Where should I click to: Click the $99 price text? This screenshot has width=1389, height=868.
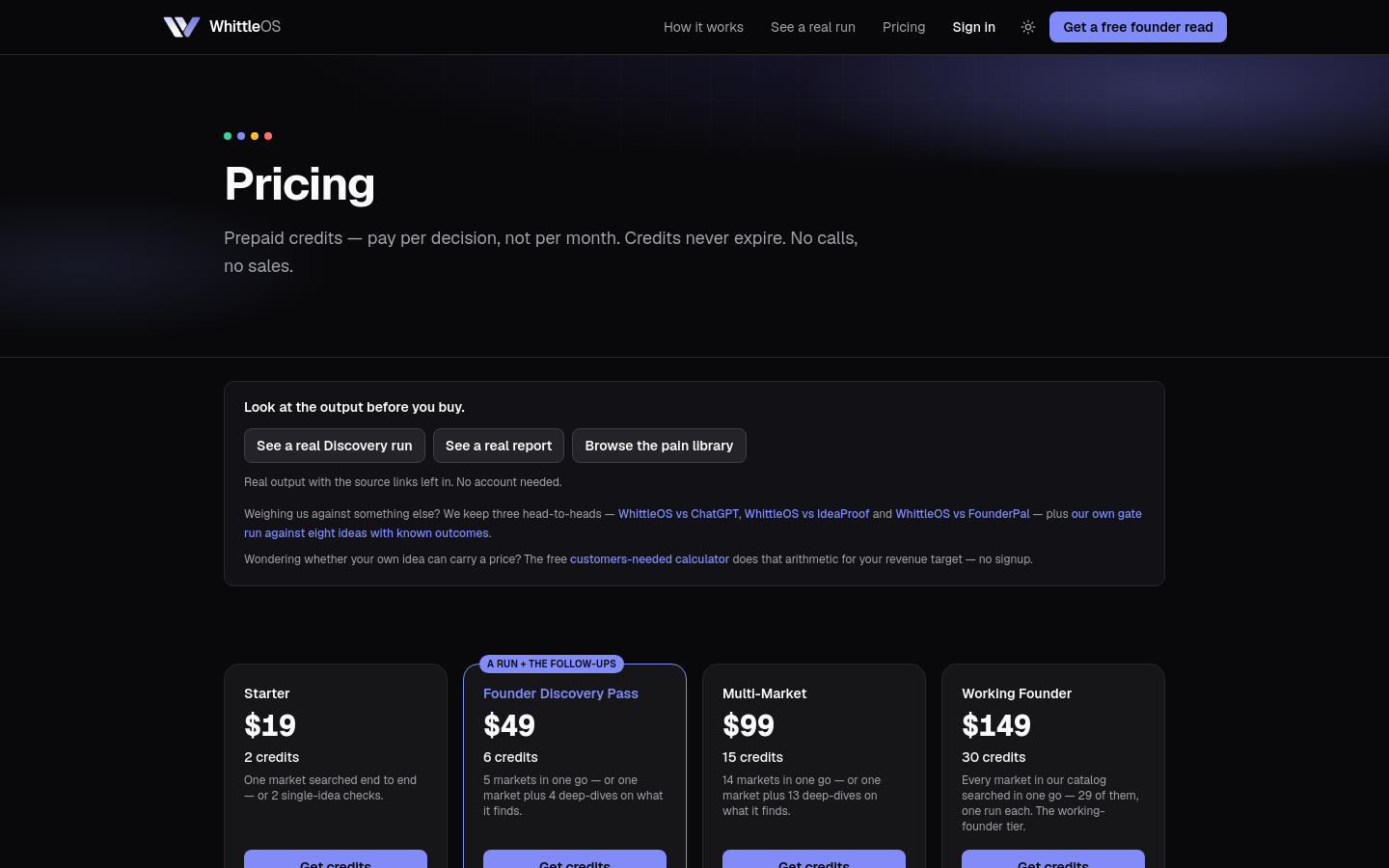click(749, 725)
